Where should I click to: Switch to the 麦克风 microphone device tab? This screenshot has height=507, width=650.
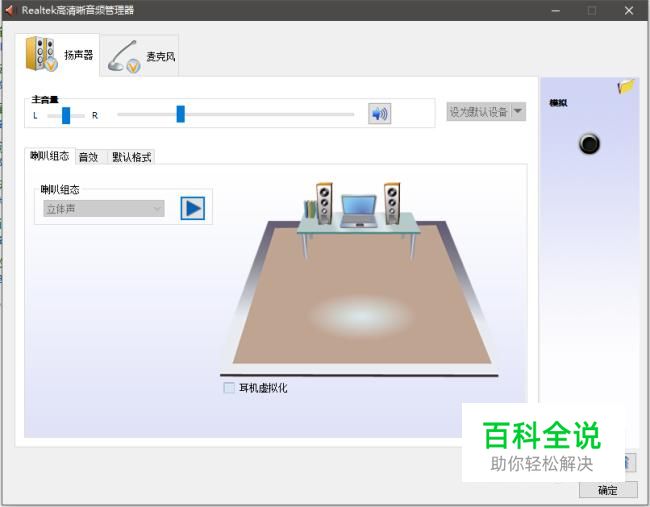pyautogui.click(x=140, y=56)
